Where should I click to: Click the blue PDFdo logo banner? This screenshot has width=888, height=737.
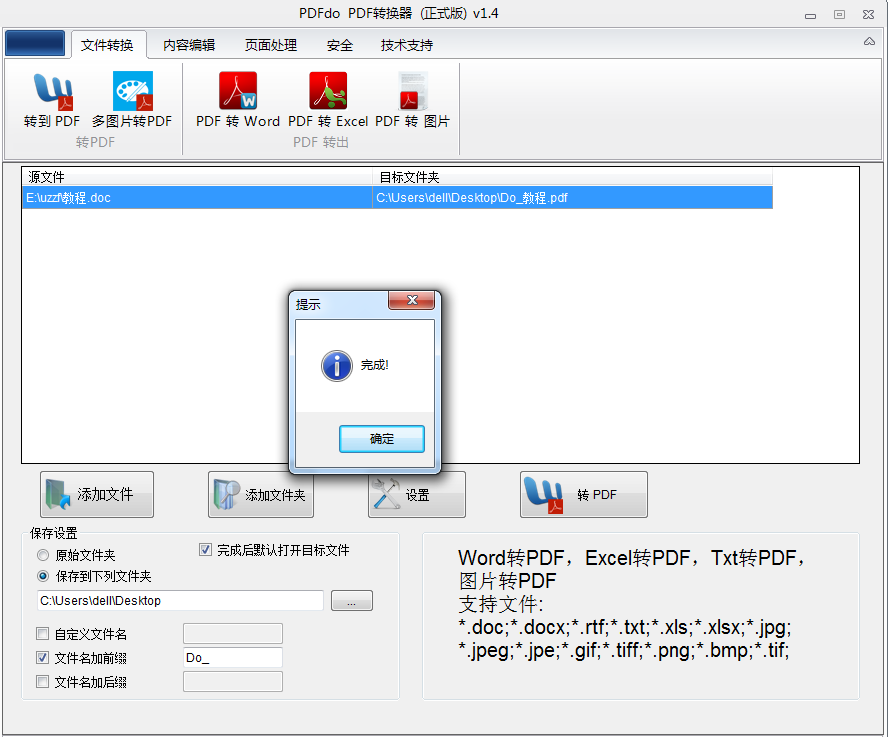[x=36, y=42]
